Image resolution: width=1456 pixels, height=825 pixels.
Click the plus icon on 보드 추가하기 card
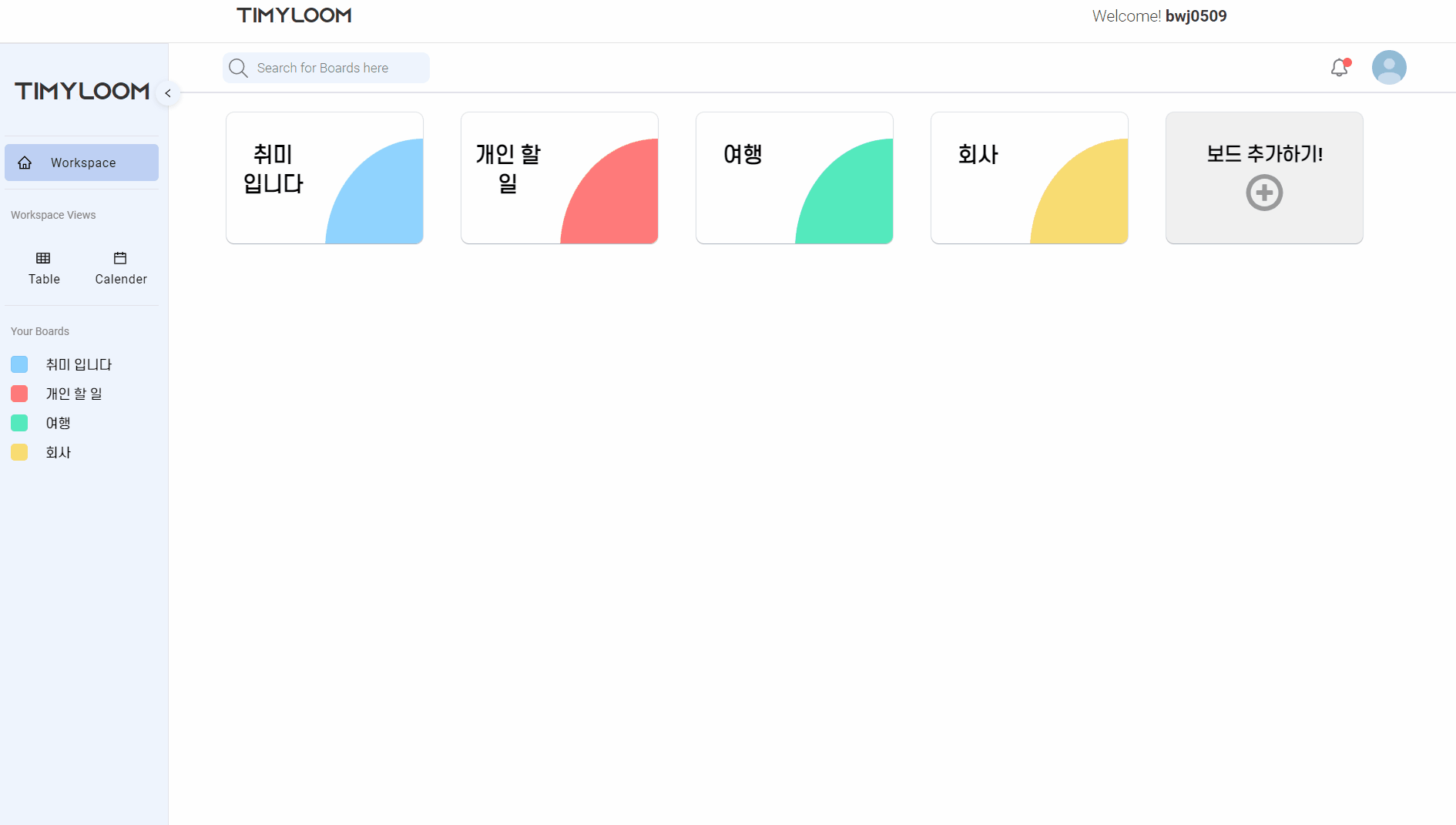[x=1264, y=193]
